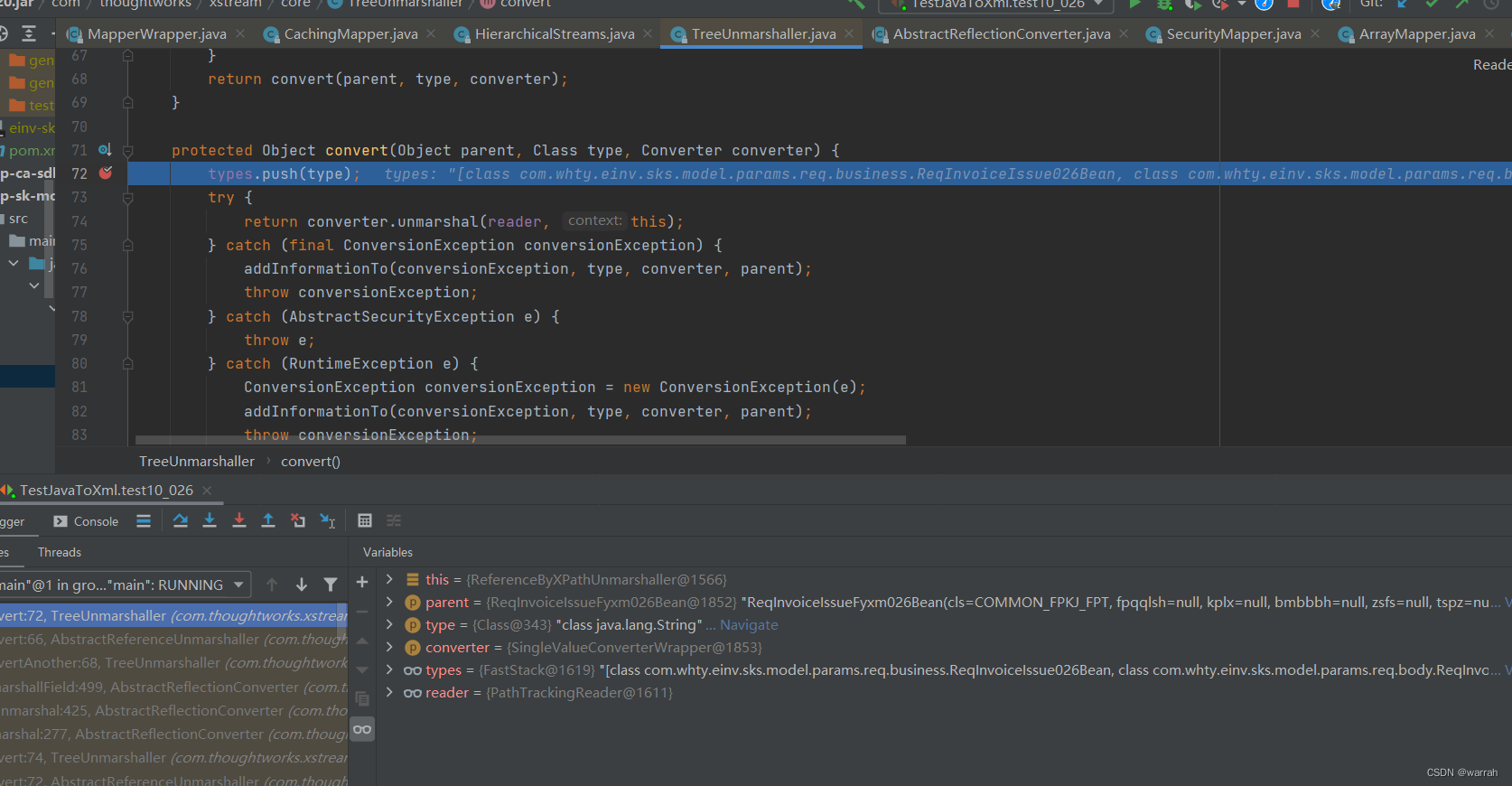This screenshot has width=1512, height=786.
Task: Click the Navigate link next to type variable
Action: click(x=749, y=624)
